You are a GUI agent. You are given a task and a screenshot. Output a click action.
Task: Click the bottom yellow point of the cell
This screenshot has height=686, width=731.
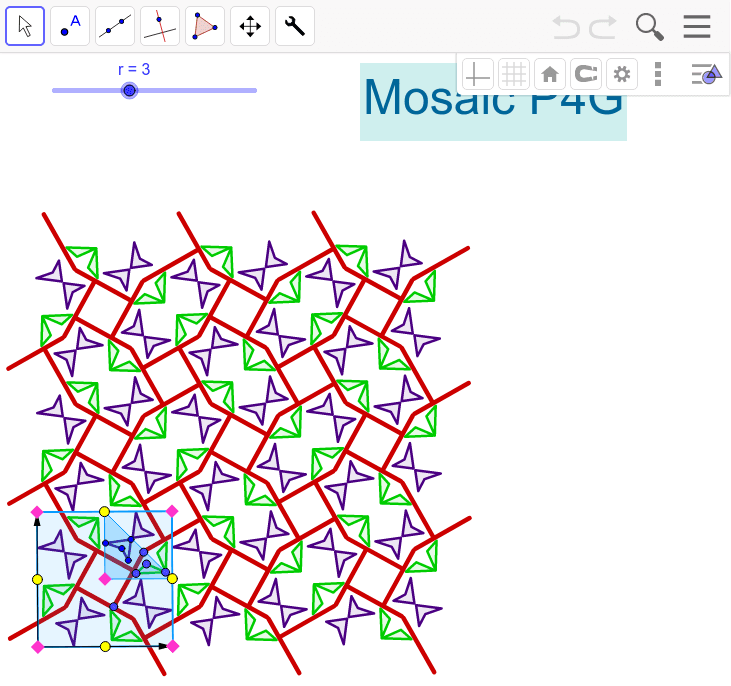[x=105, y=646]
